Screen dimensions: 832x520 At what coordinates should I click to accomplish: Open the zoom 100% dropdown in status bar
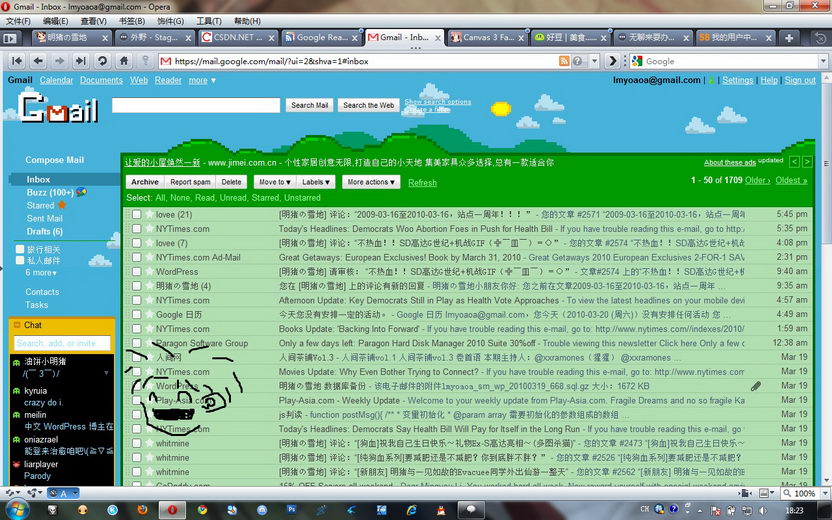click(x=824, y=493)
